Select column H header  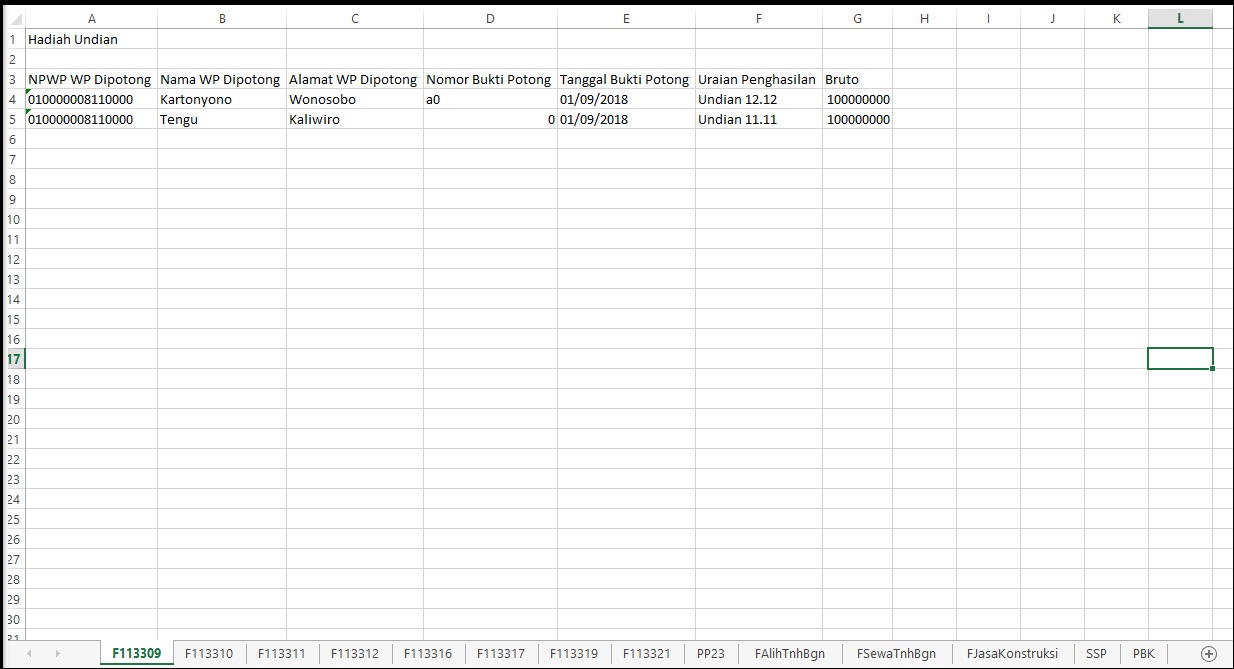click(924, 19)
